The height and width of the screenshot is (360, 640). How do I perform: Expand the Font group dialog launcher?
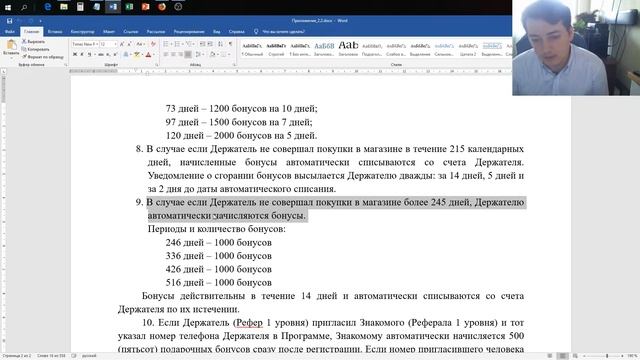(x=157, y=64)
